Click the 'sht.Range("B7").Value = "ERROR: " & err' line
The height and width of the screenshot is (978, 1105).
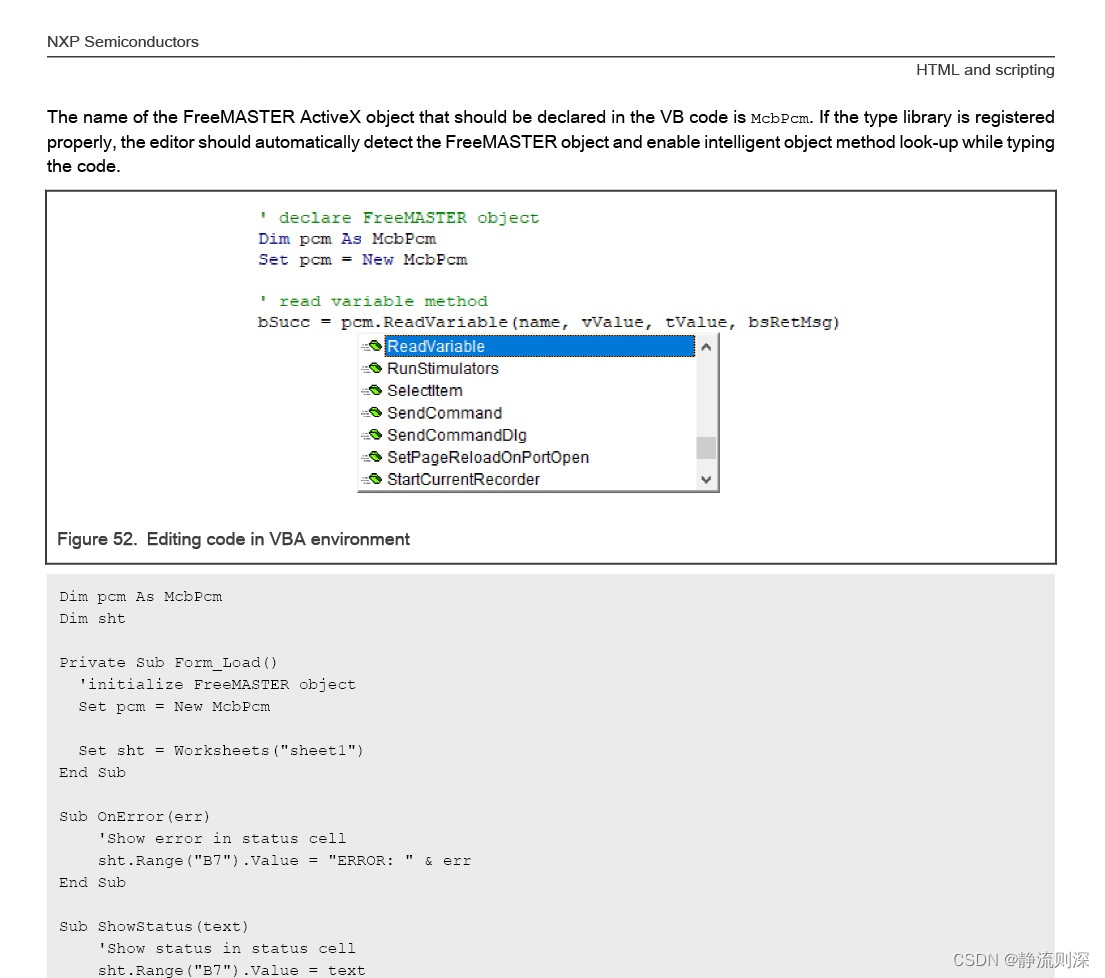(x=284, y=860)
